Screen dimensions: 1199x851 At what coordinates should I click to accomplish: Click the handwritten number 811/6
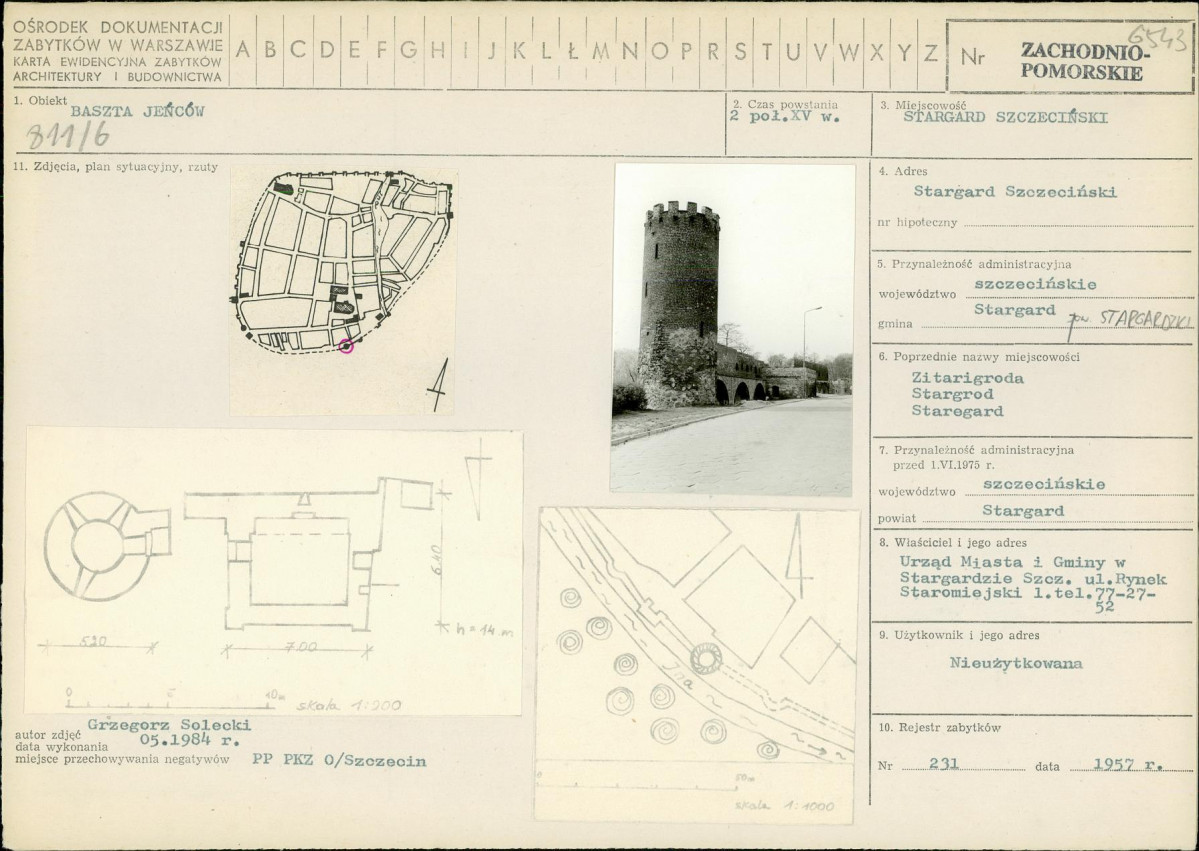coord(68,137)
